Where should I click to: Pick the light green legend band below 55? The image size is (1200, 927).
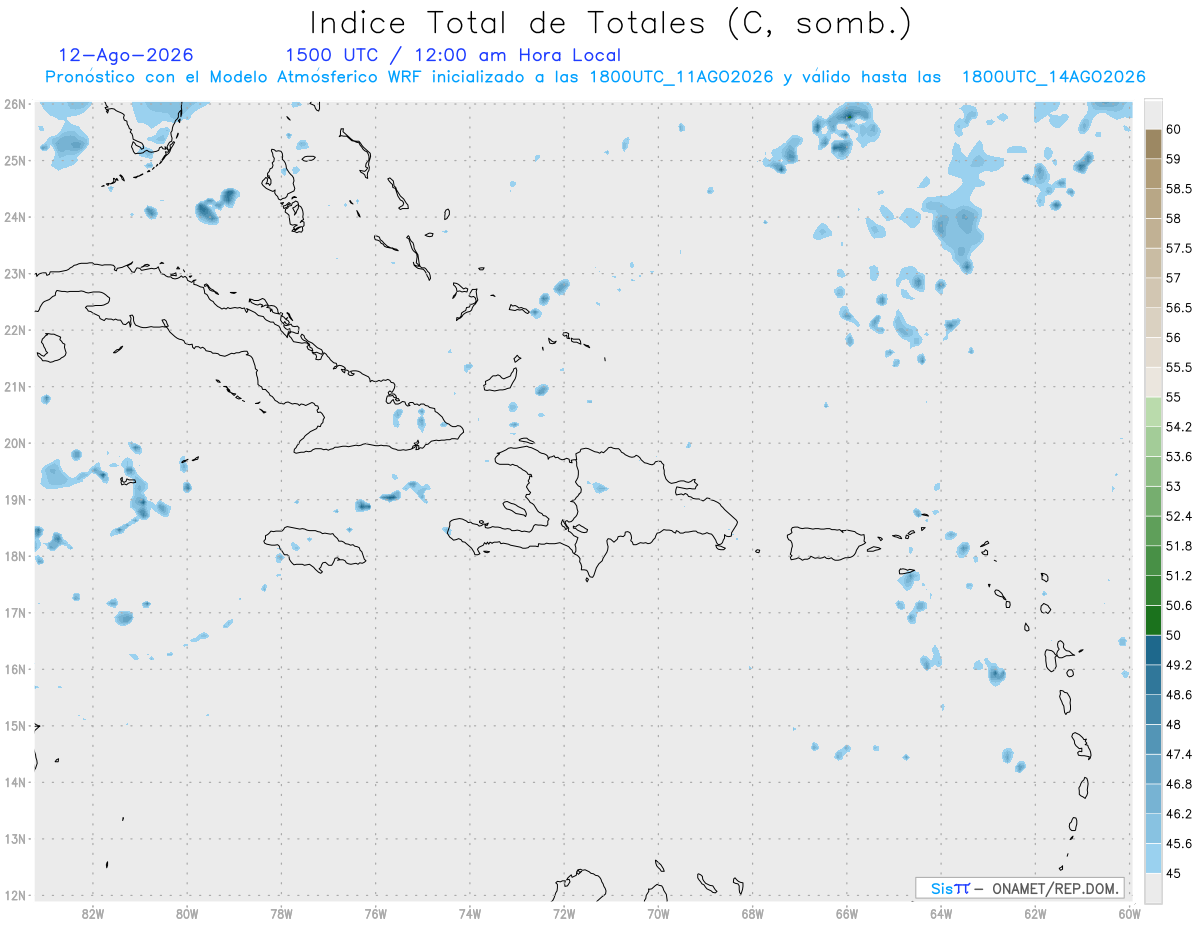[1153, 412]
